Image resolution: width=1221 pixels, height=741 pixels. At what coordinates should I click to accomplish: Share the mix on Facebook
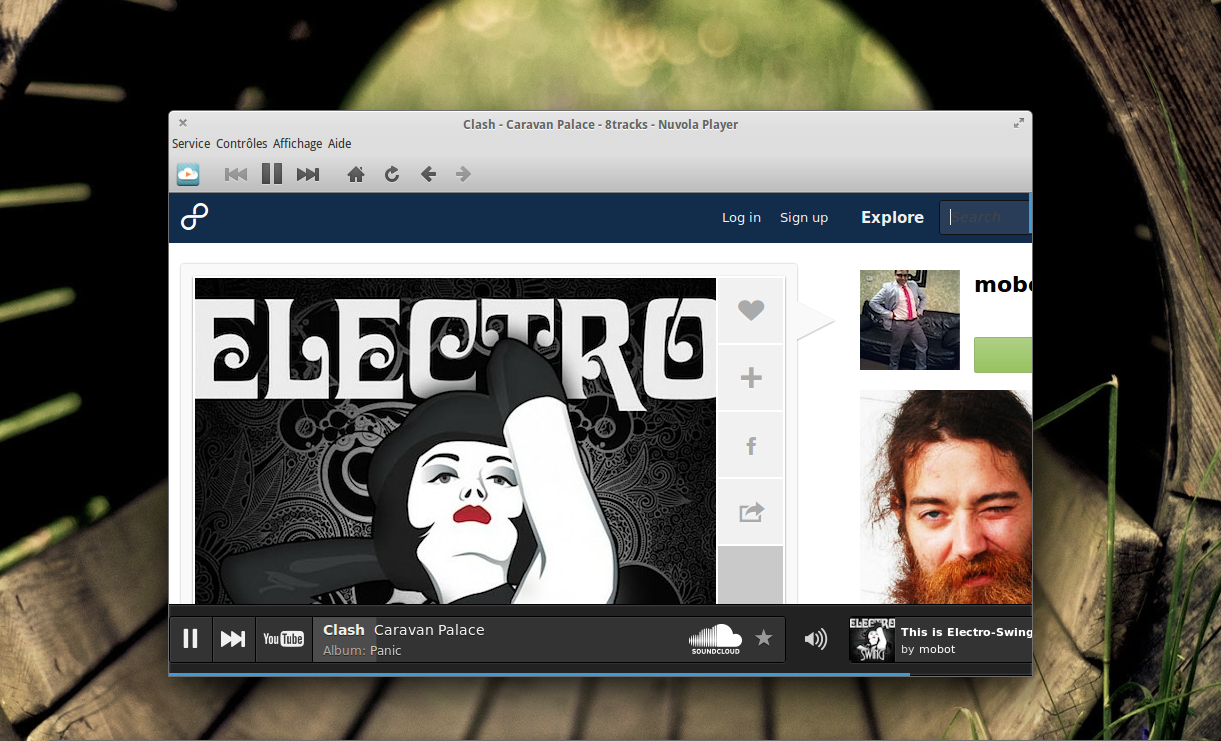click(751, 445)
